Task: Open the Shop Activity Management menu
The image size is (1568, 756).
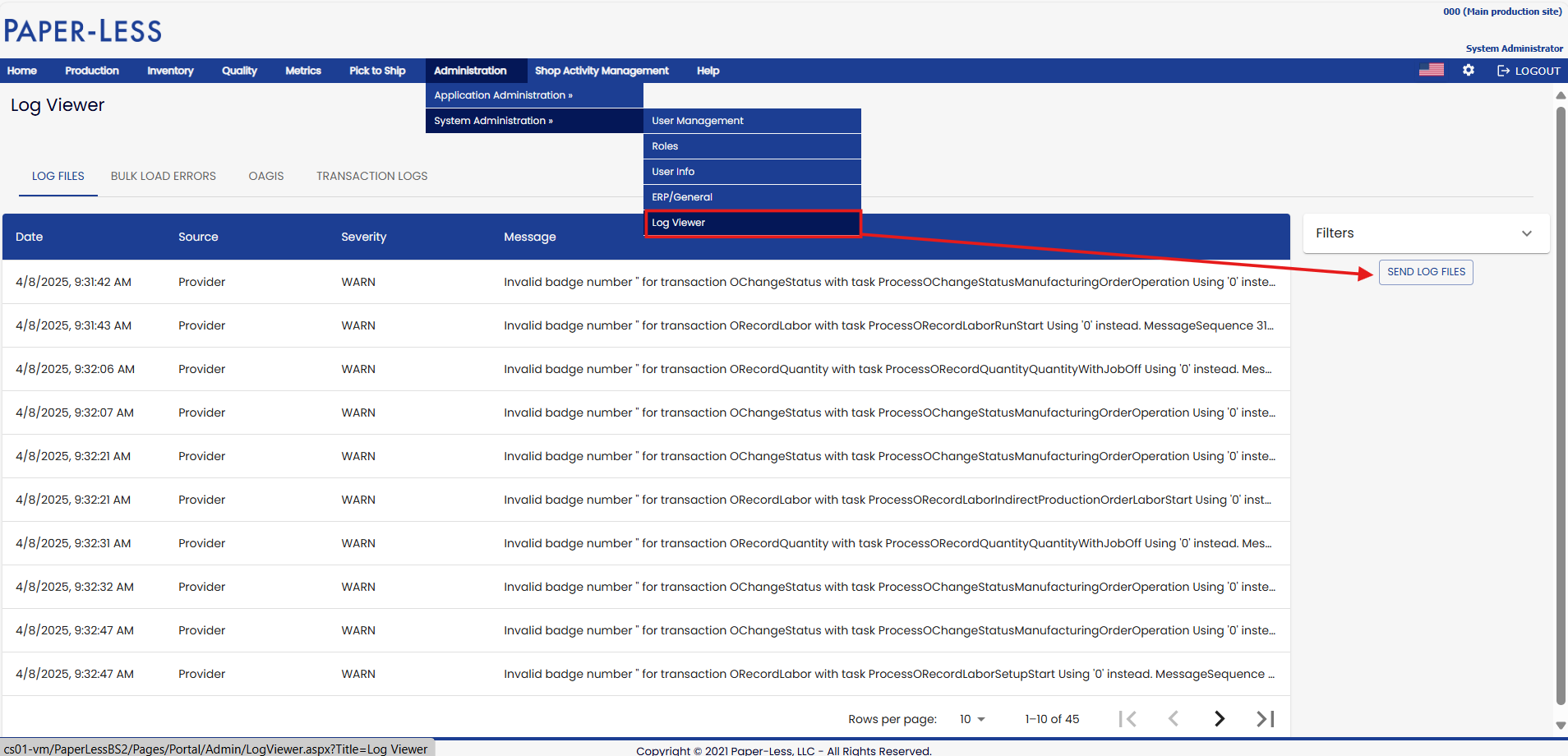Action: [602, 71]
